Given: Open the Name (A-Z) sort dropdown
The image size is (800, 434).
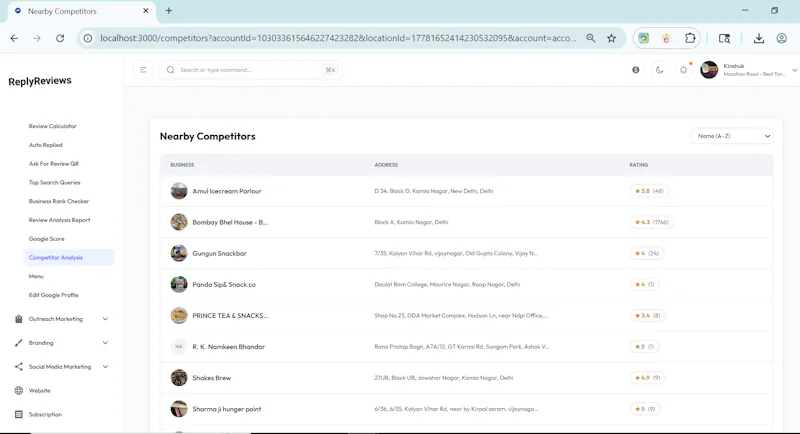Looking at the screenshot, I should pos(732,136).
